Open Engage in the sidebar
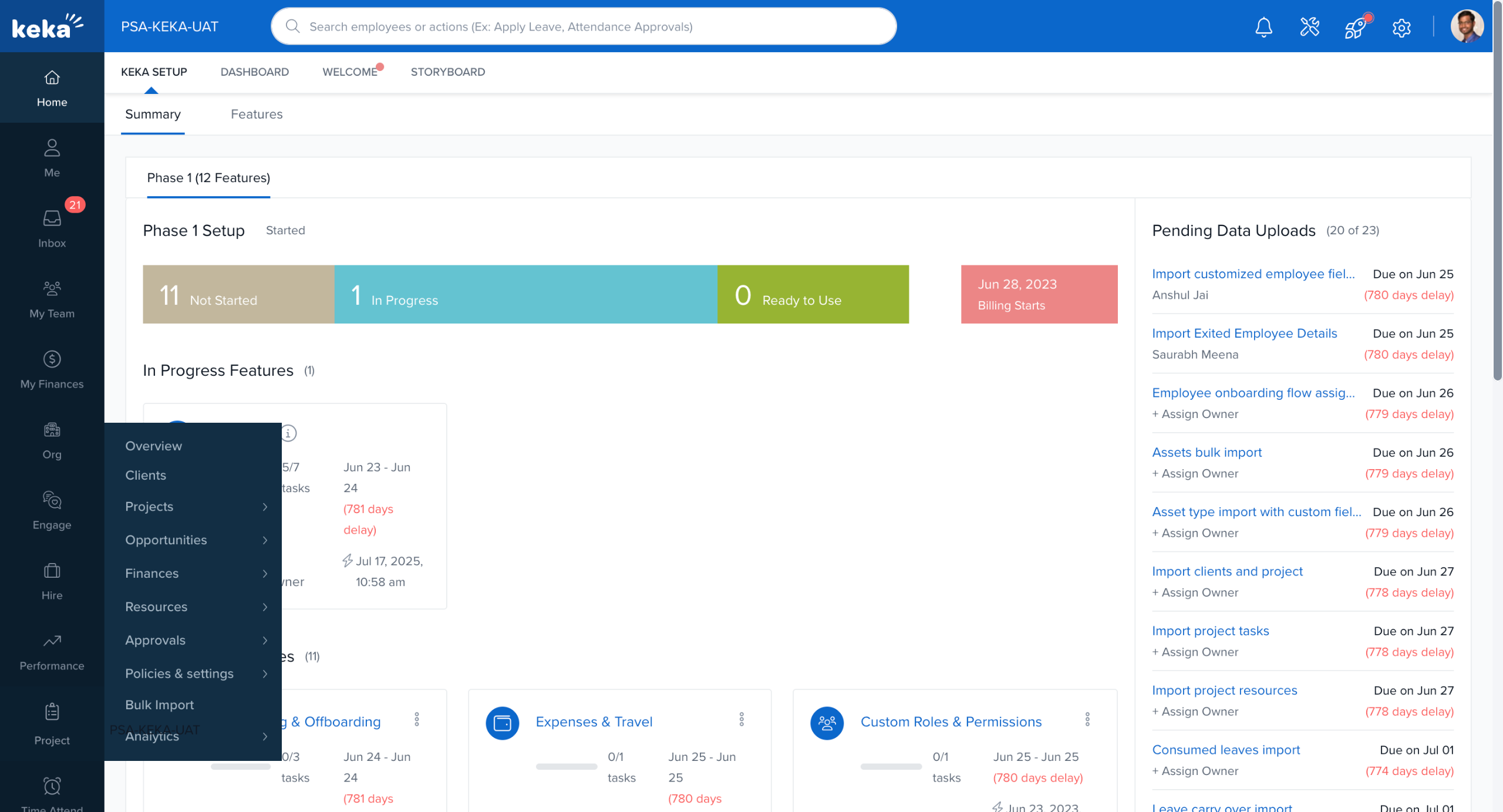The height and width of the screenshot is (812, 1503). [52, 510]
